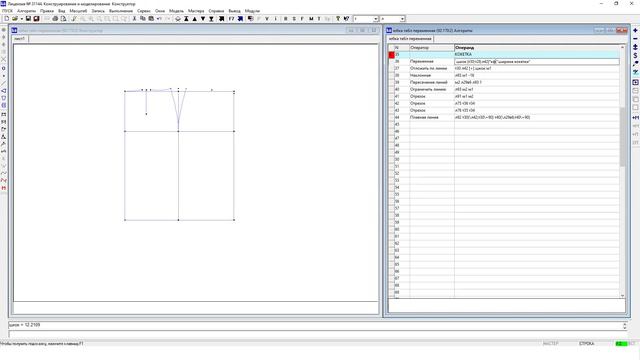Copy using the toolbar copy icon
Screen dimensions: 640x360
tap(143, 19)
